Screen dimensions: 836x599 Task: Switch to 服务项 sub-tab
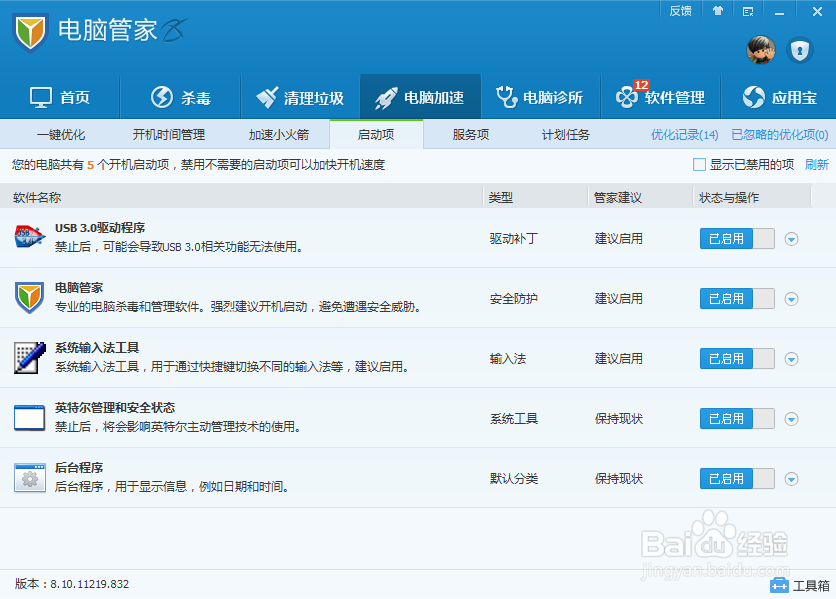coord(471,134)
